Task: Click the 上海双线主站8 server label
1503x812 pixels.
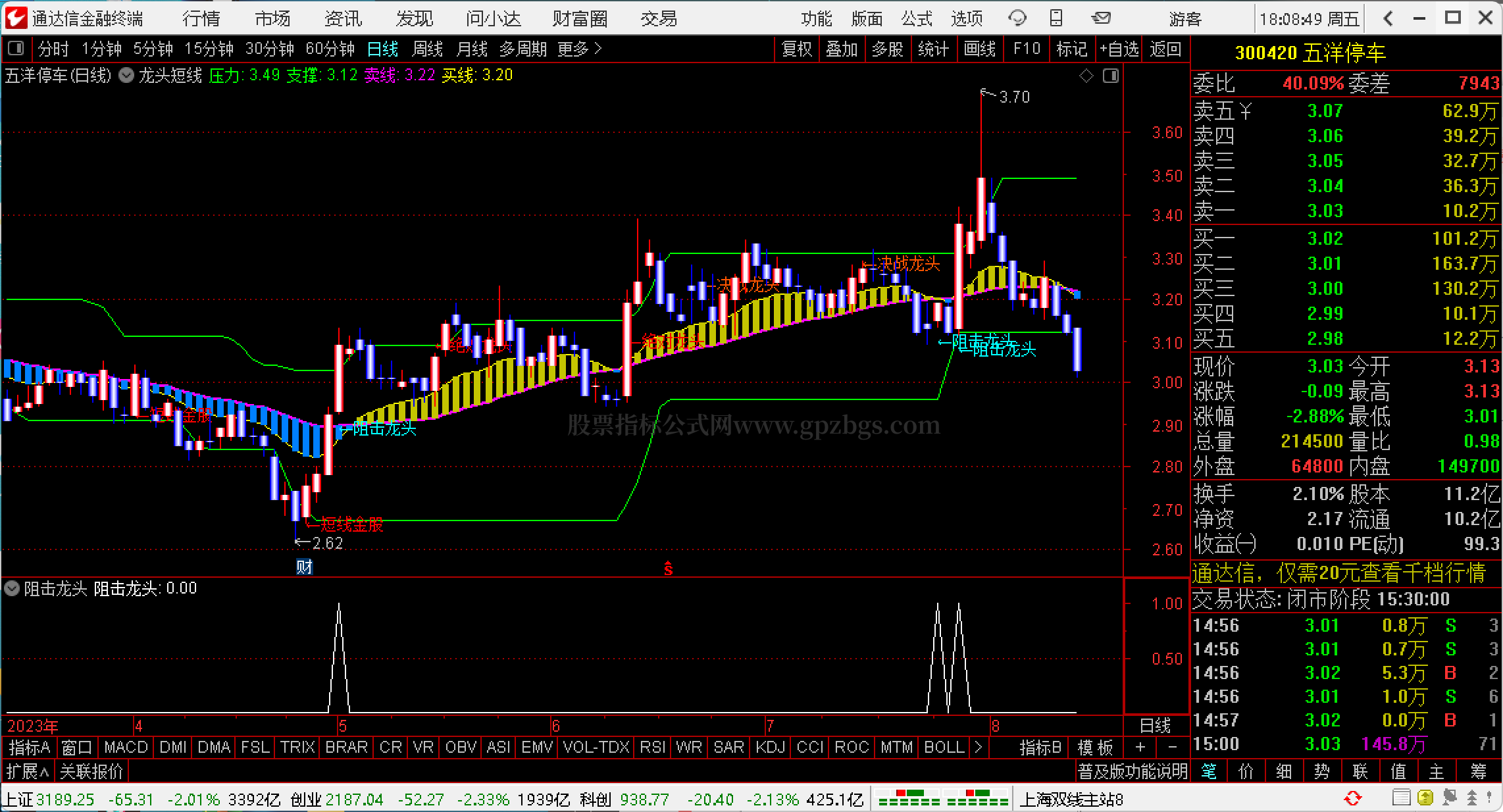Action: [x=1071, y=799]
